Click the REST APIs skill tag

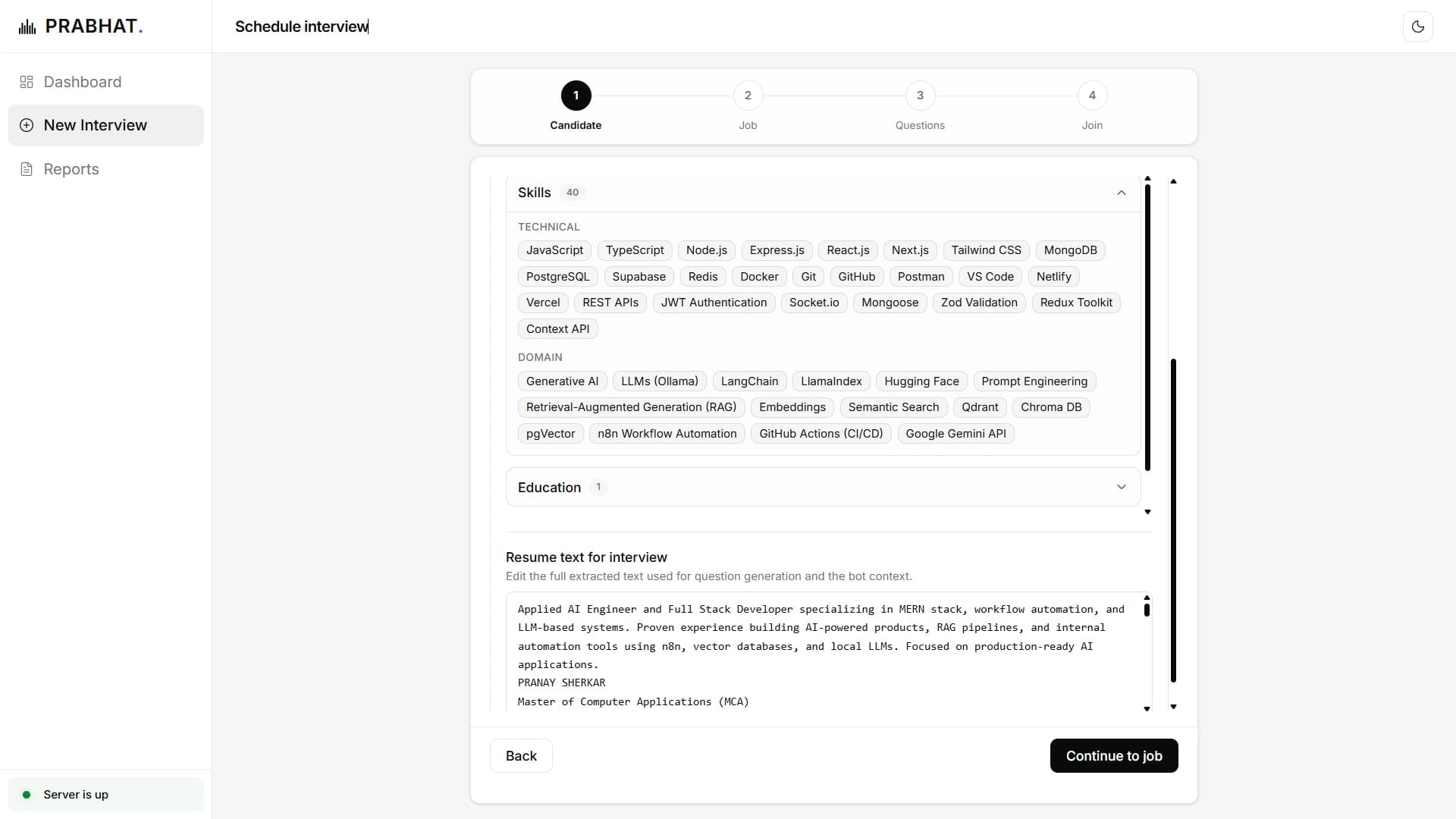[x=610, y=303]
